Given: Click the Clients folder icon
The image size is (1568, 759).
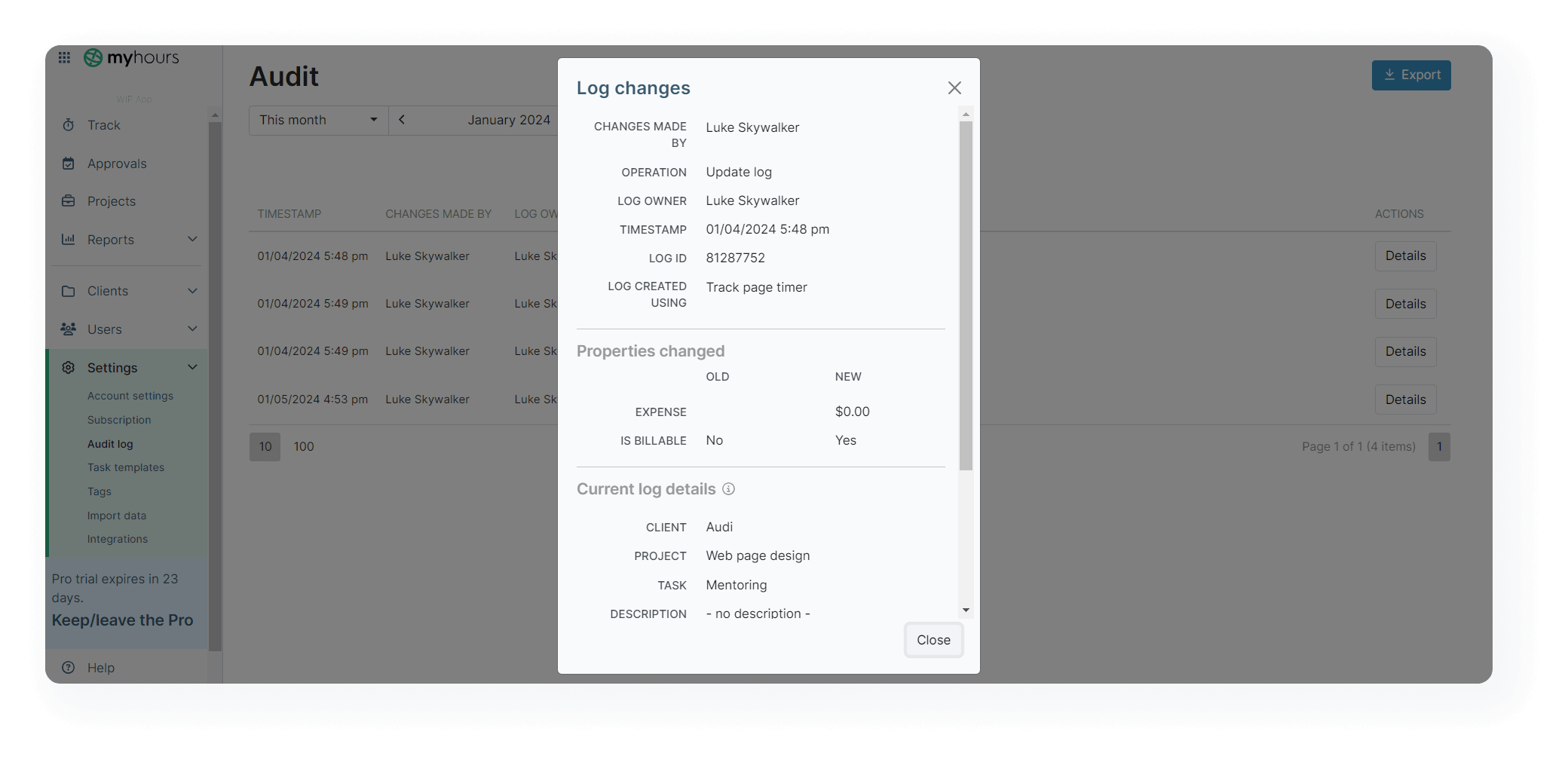Looking at the screenshot, I should coord(69,291).
